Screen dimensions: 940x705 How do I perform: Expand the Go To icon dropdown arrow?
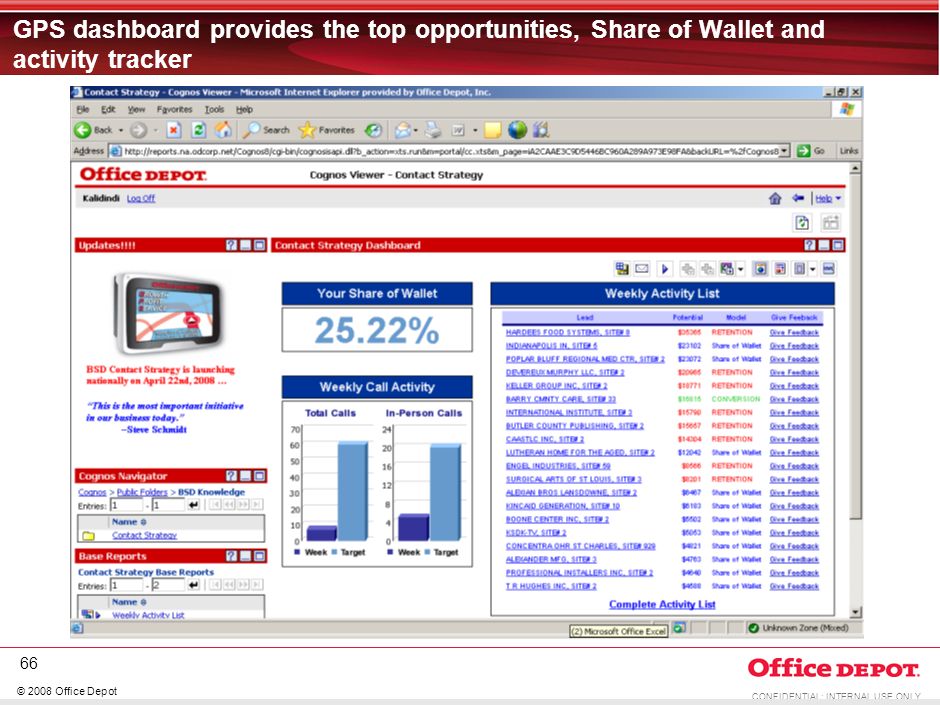pyautogui.click(x=741, y=269)
